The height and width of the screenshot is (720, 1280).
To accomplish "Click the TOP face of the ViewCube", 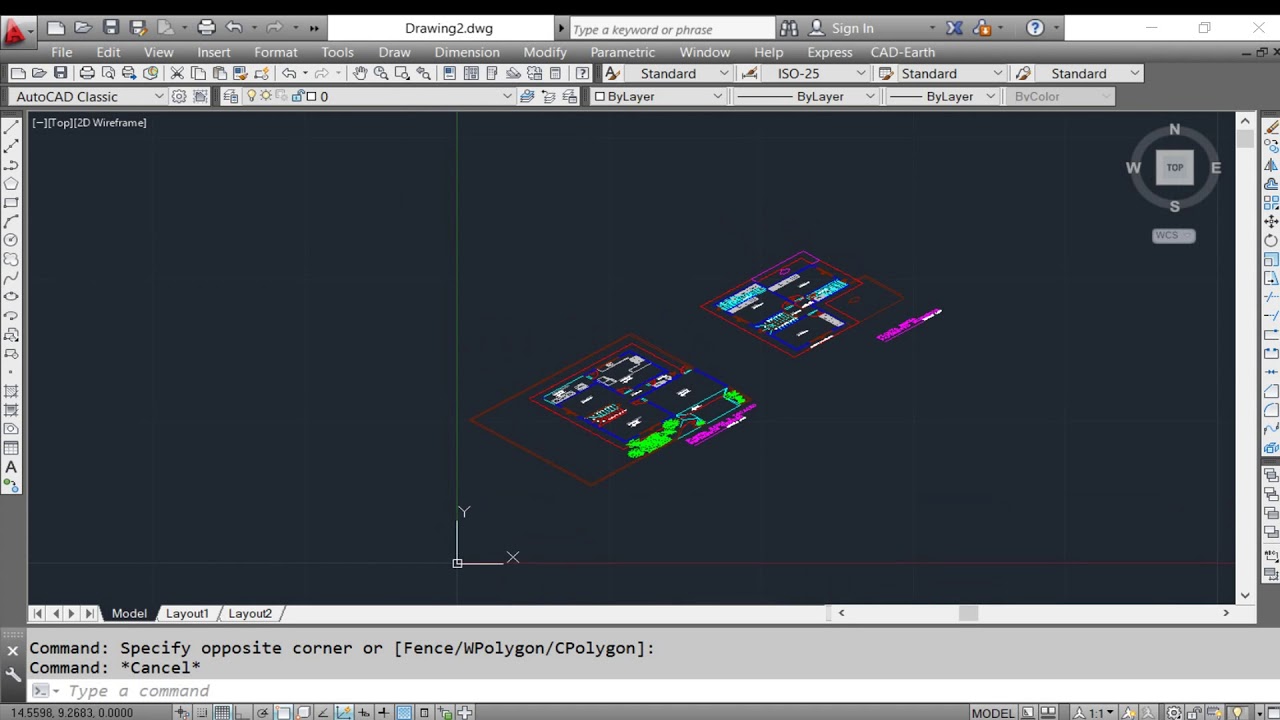I will [x=1175, y=168].
